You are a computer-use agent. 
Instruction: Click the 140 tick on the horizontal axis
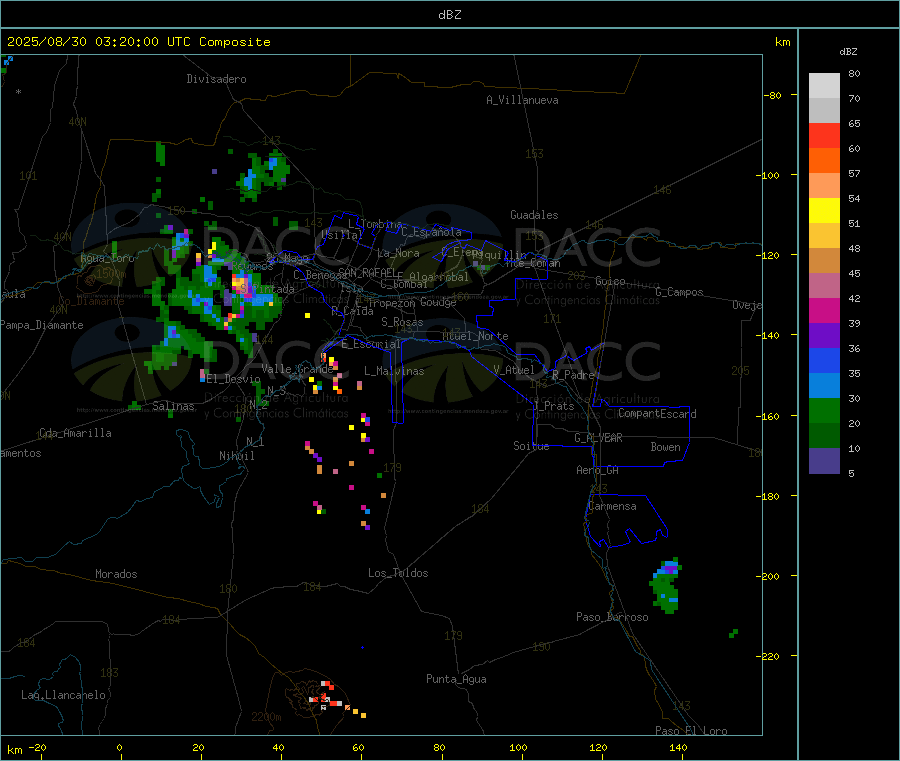click(678, 747)
